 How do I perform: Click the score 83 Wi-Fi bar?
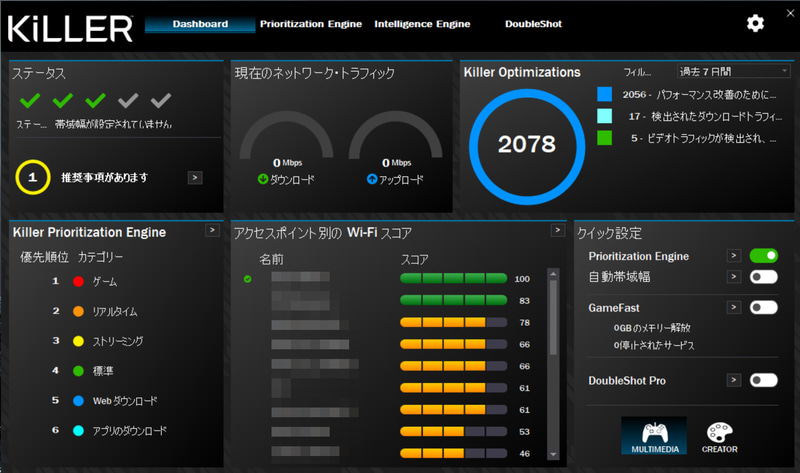point(454,301)
